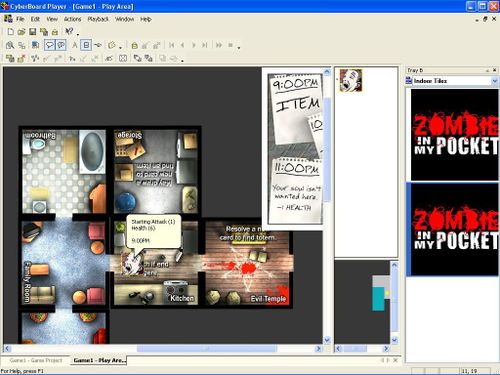Image resolution: width=500 pixels, height=375 pixels.
Task: Select the second Zombie in my Pocket tile
Action: point(455,229)
